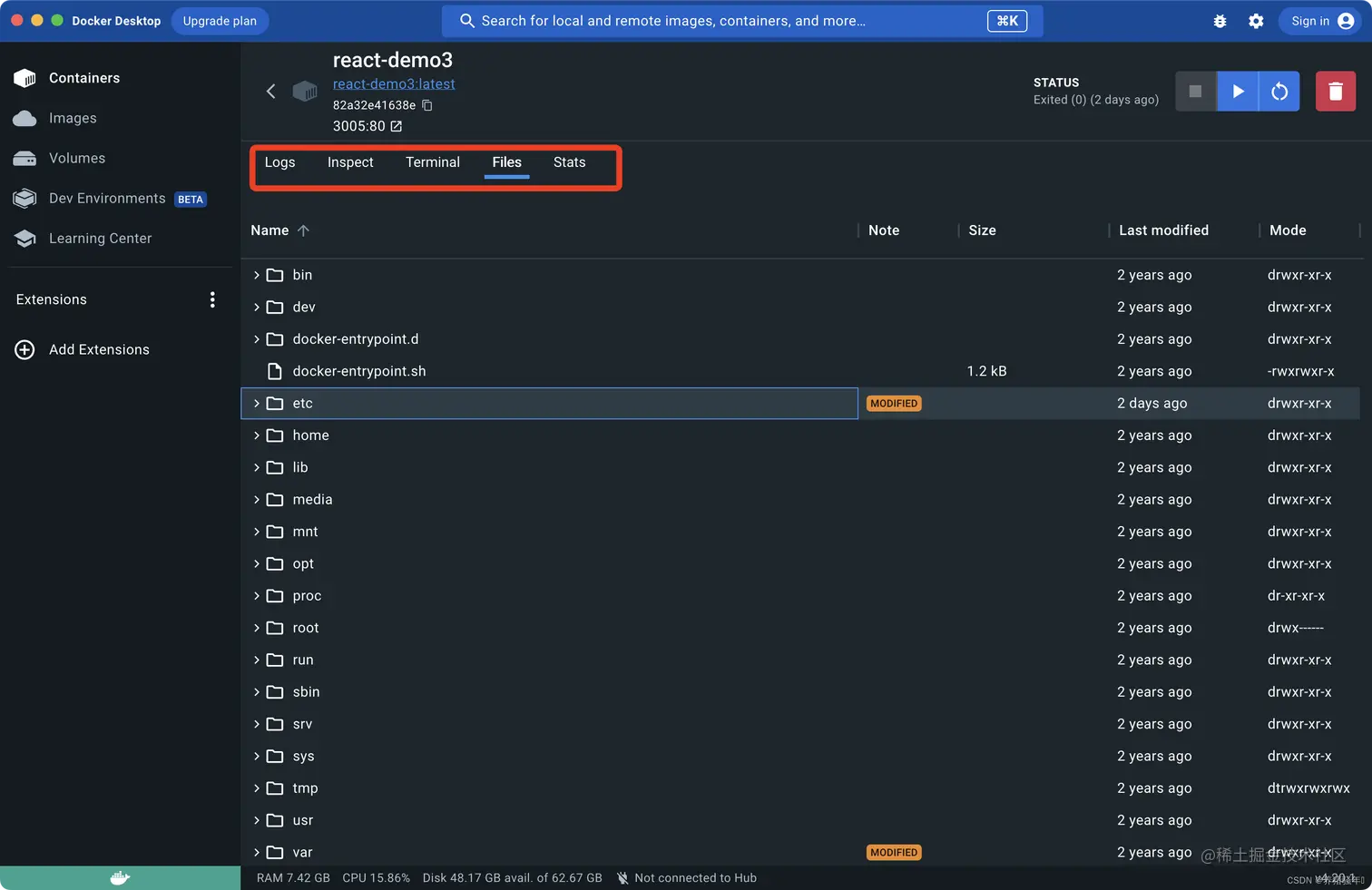Expand the etc folder
The image size is (1372, 890).
pyautogui.click(x=257, y=404)
